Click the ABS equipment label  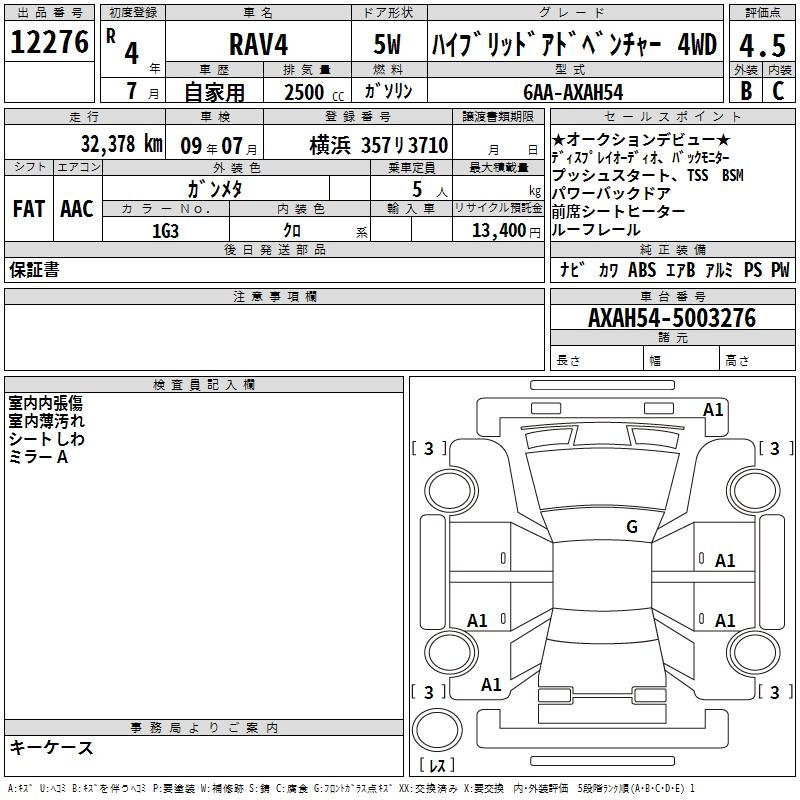point(642,269)
